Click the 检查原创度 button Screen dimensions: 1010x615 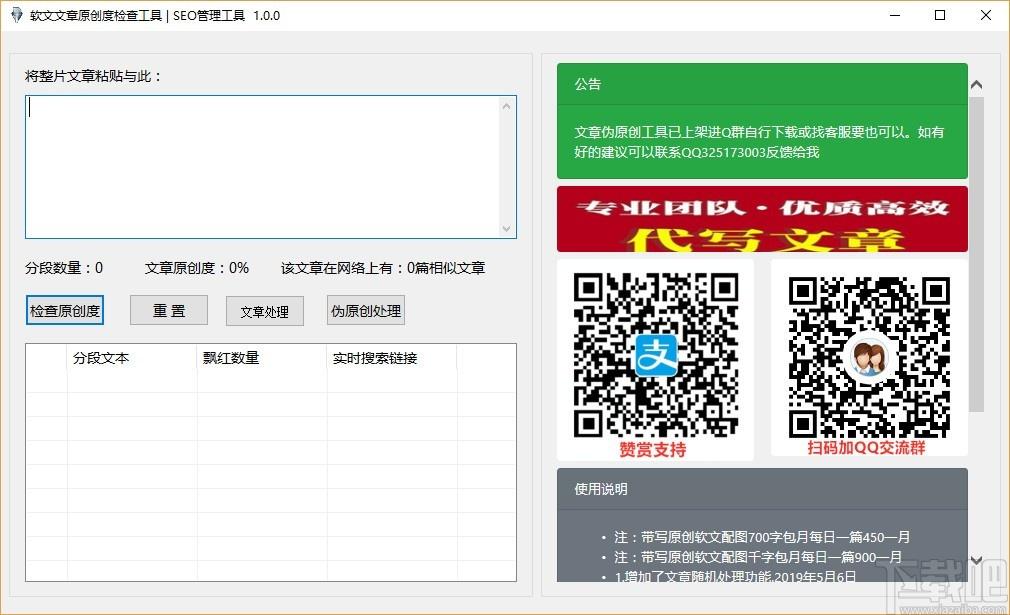click(x=64, y=310)
